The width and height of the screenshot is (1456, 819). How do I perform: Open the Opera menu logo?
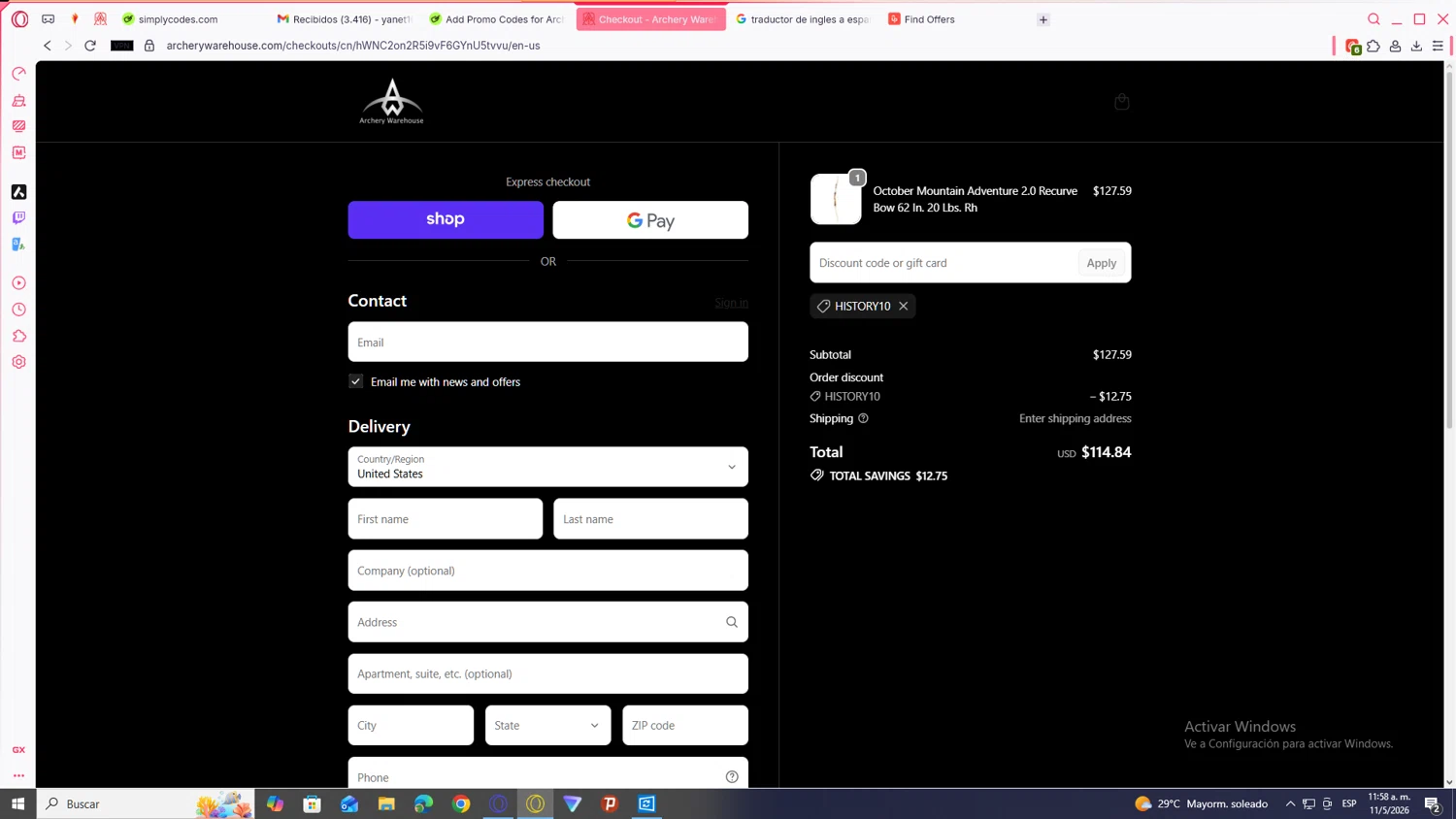[19, 19]
